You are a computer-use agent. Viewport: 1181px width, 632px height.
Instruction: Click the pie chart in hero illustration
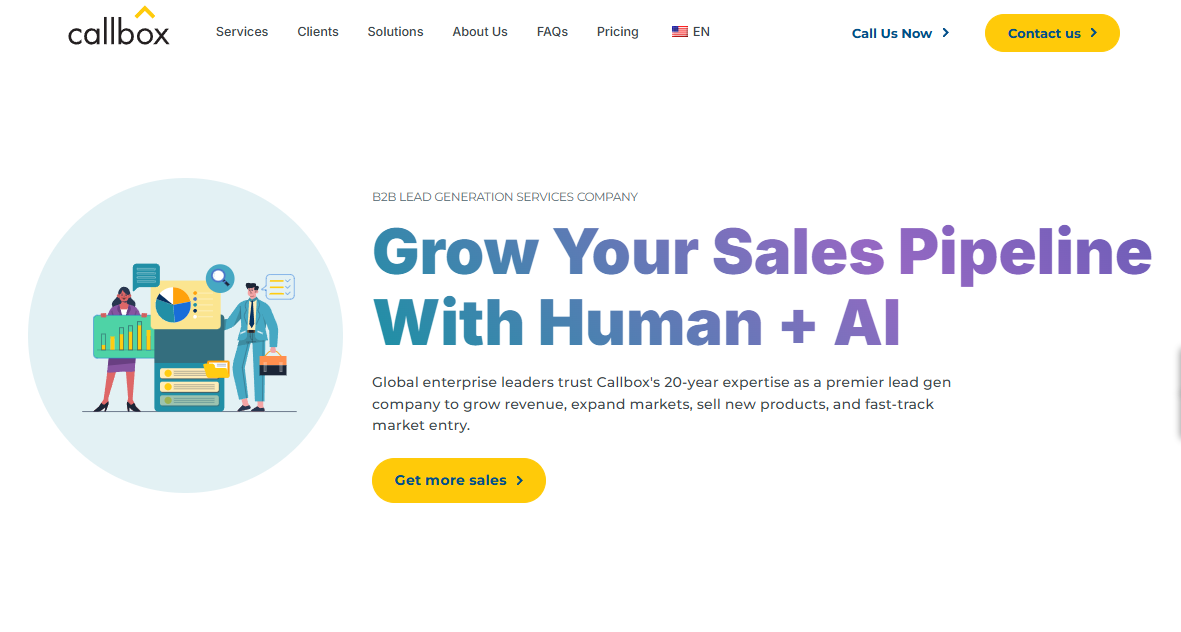pyautogui.click(x=174, y=303)
